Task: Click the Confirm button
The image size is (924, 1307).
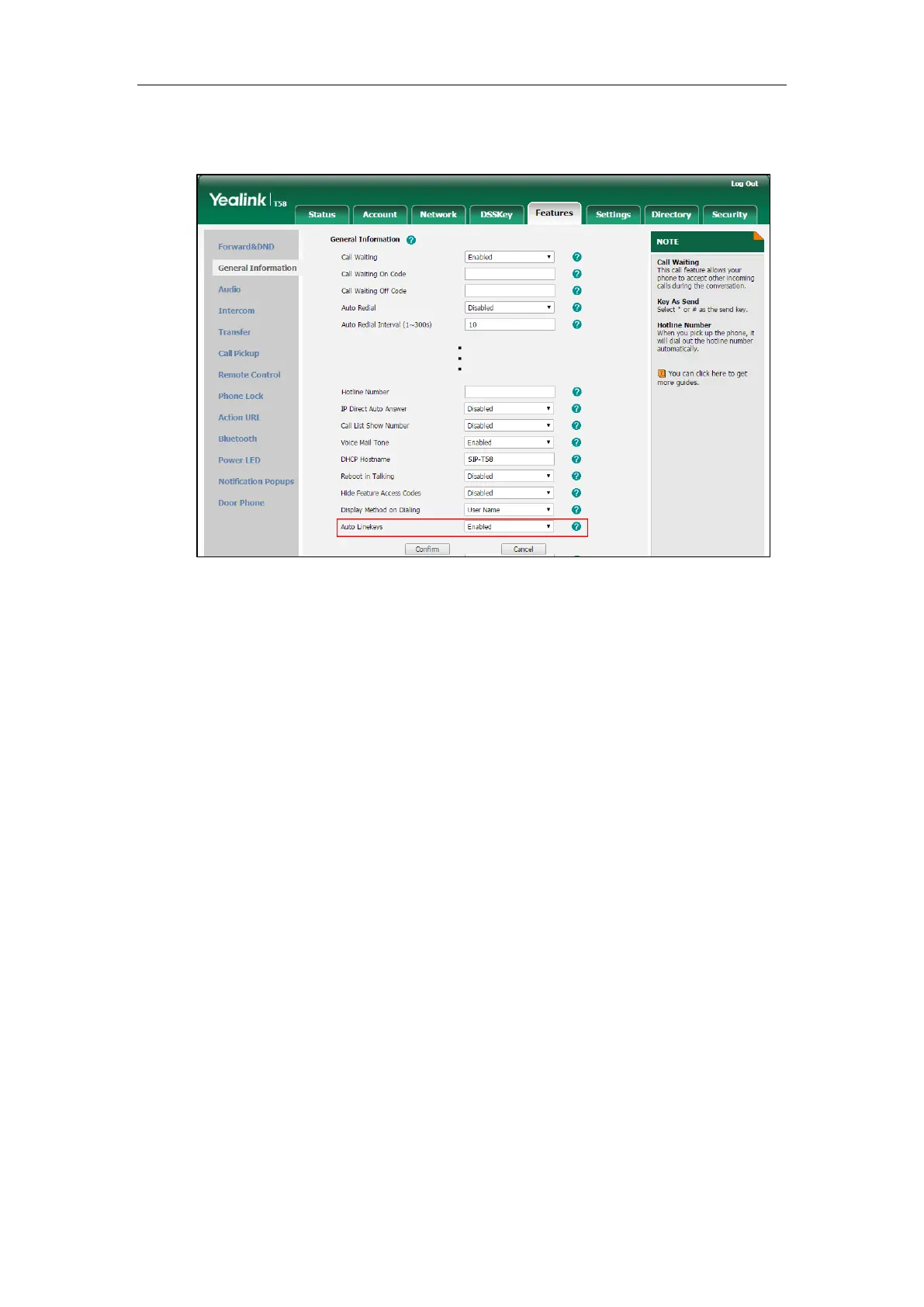Action: coord(427,549)
